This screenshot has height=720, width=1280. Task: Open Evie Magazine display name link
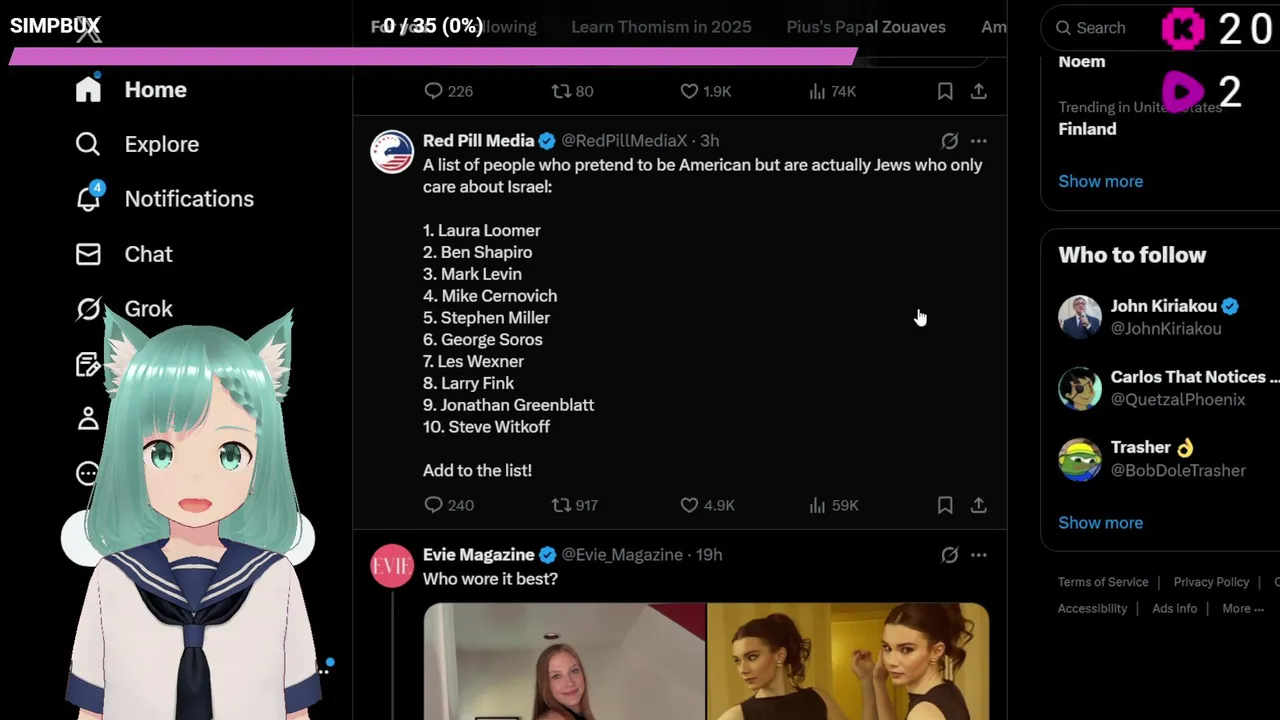[478, 555]
